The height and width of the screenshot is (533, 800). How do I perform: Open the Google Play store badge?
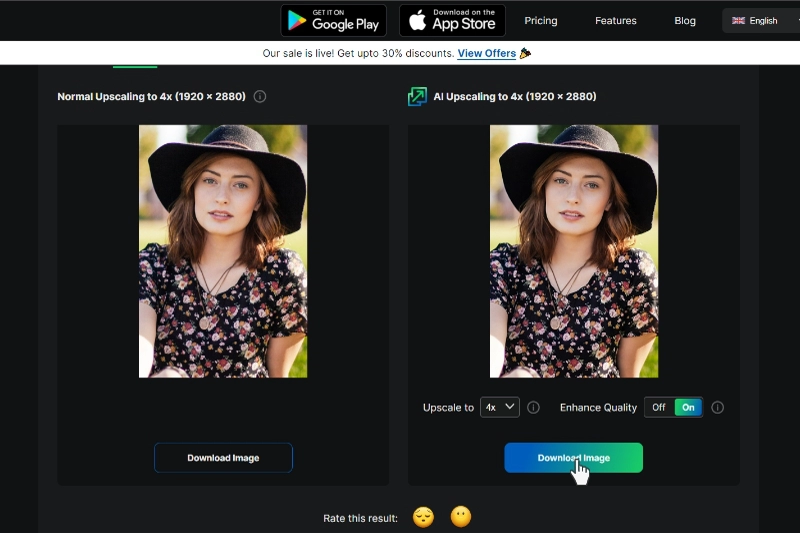click(x=333, y=20)
